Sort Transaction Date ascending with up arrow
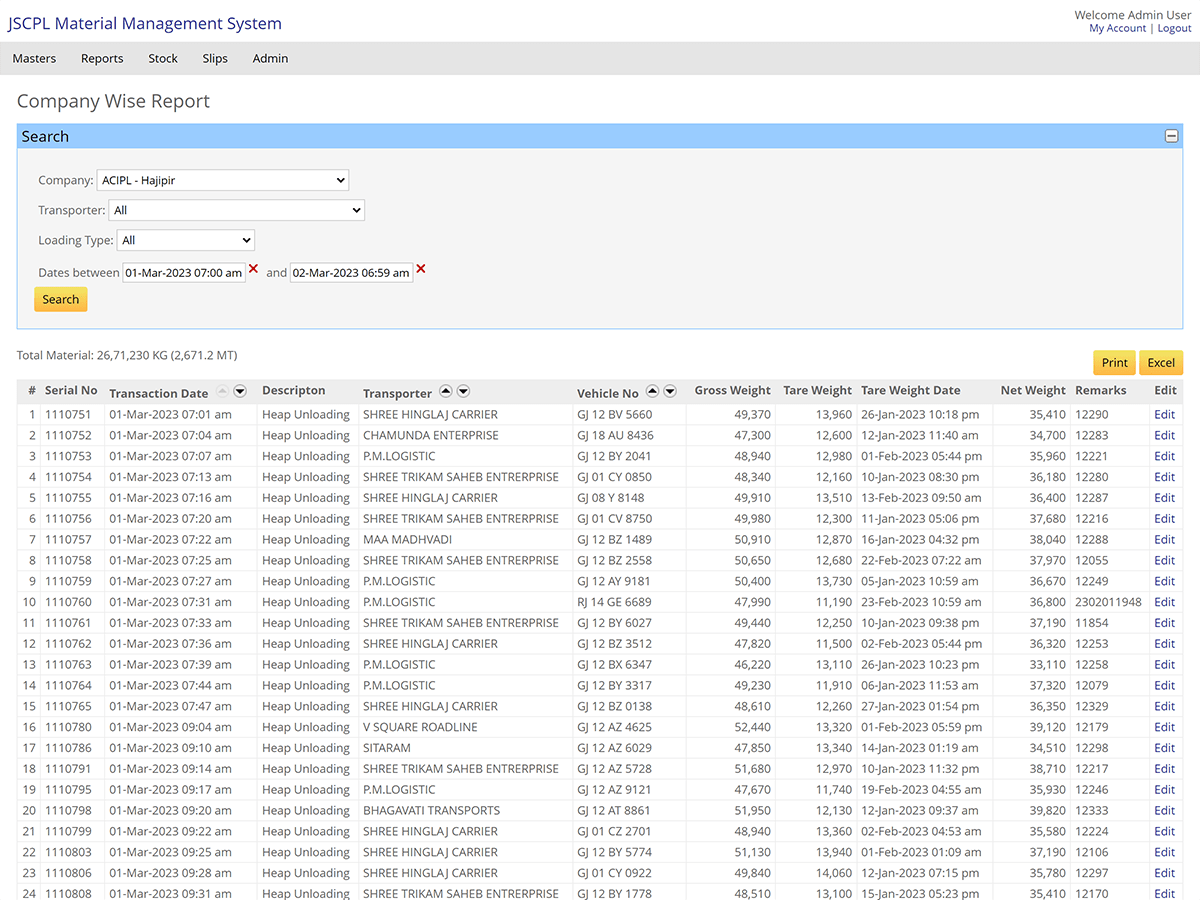Viewport: 1200px width, 900px height. (x=222, y=391)
